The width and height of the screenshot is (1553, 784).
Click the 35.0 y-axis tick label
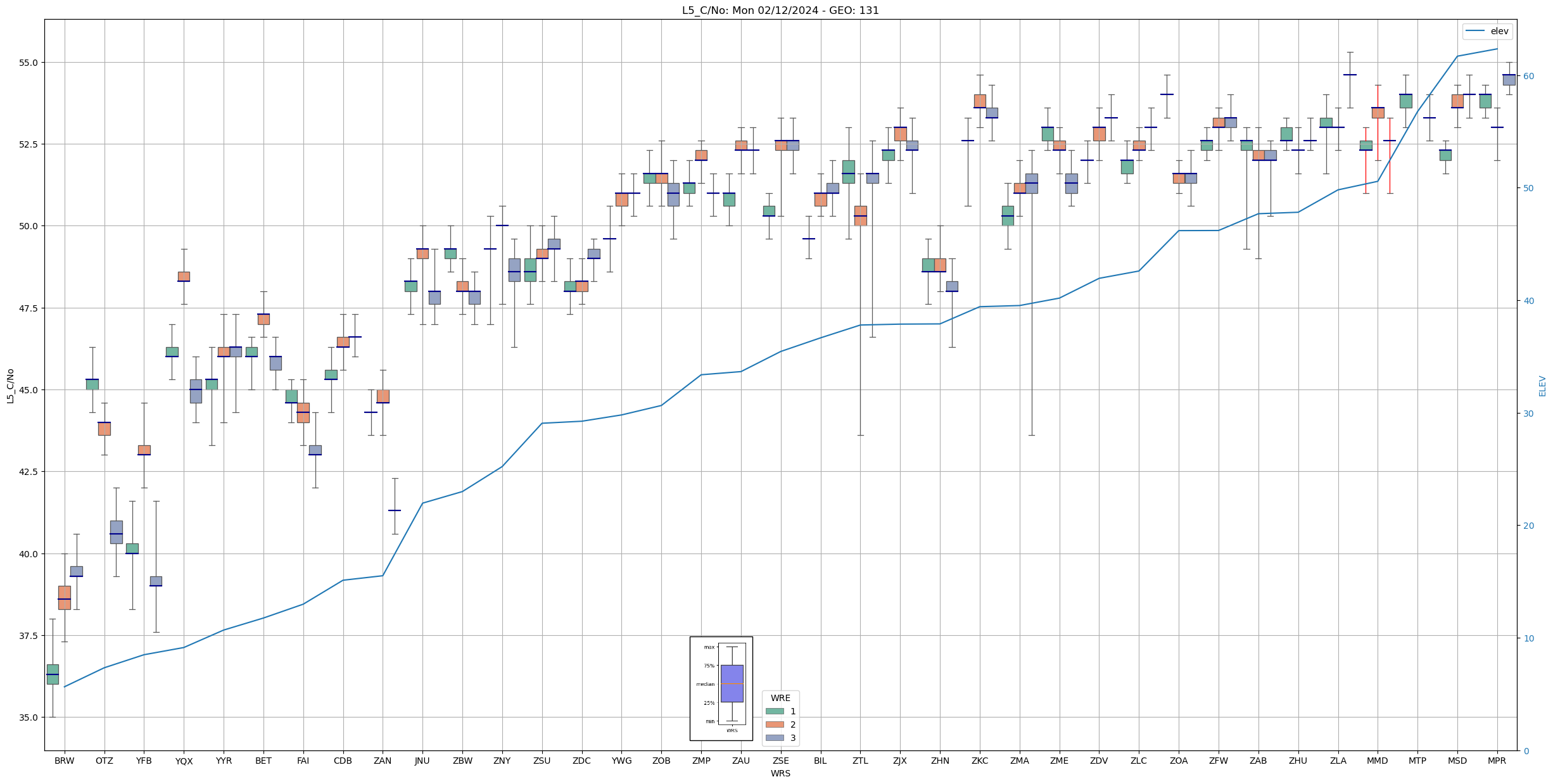29,718
